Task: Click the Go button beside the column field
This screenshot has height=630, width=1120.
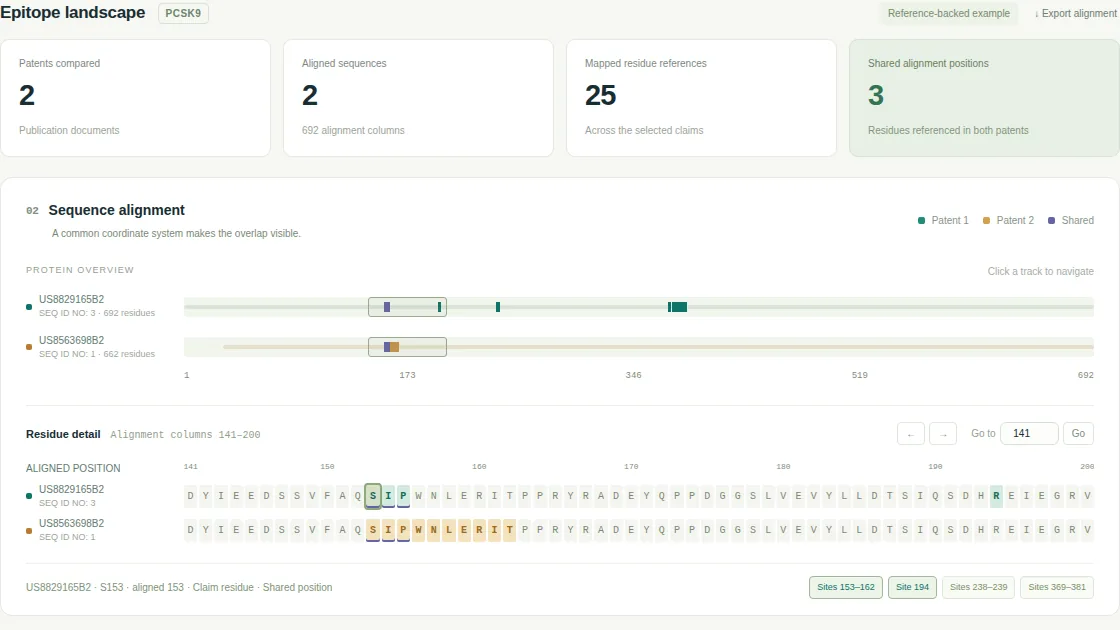Action: 1078,434
